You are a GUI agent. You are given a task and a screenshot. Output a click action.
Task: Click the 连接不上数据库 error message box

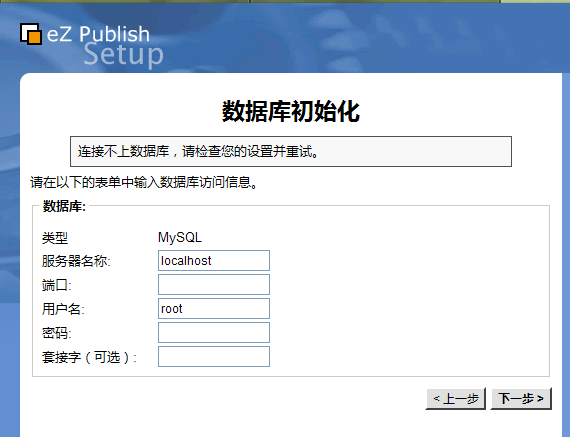[x=291, y=152]
